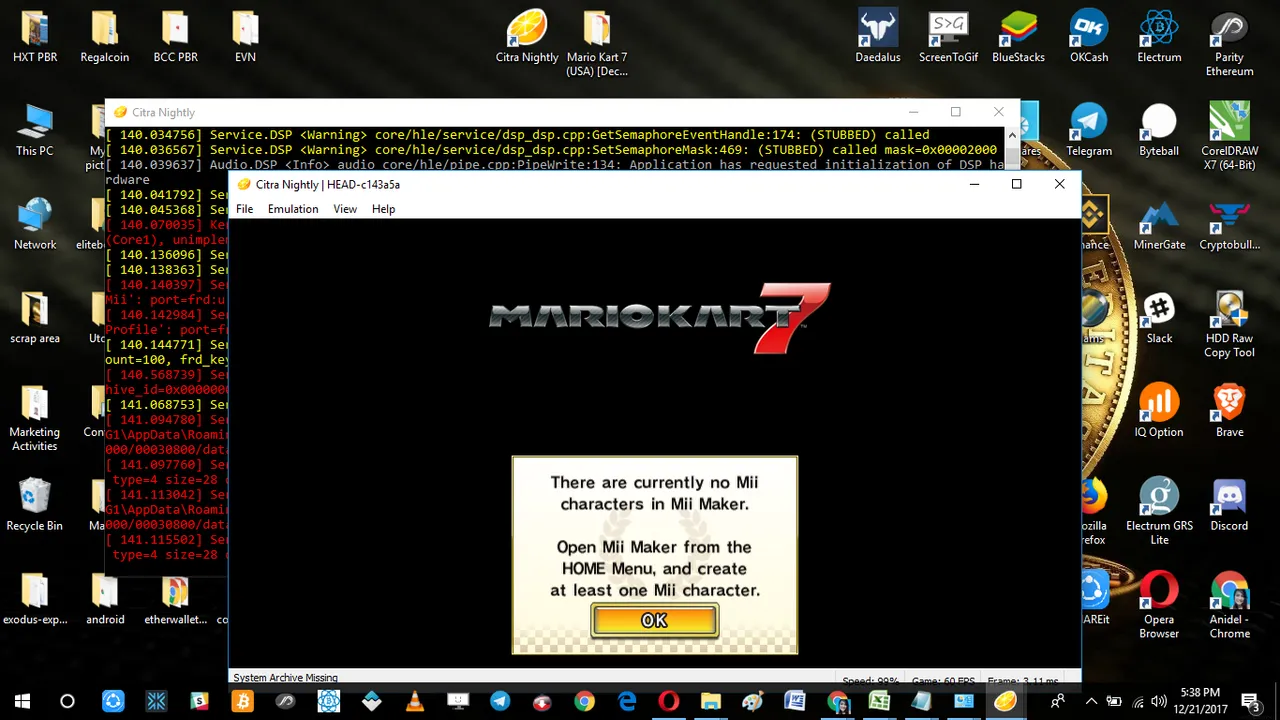The image size is (1280, 720).
Task: Show hidden system tray icons
Action: [1091, 701]
